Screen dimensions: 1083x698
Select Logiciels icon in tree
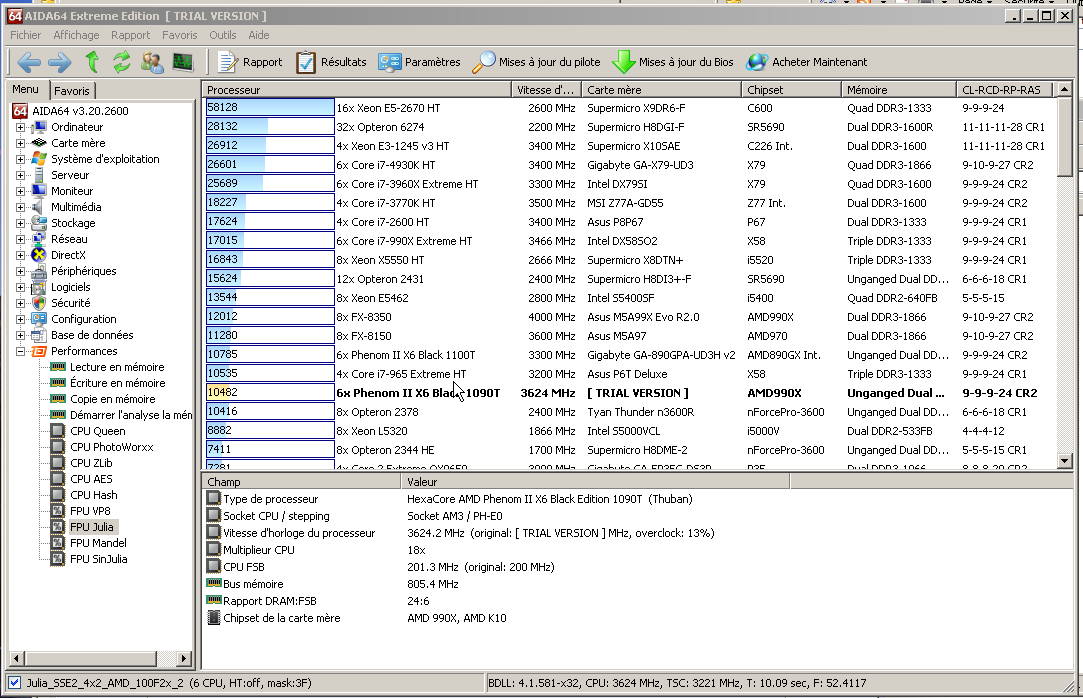pos(39,287)
